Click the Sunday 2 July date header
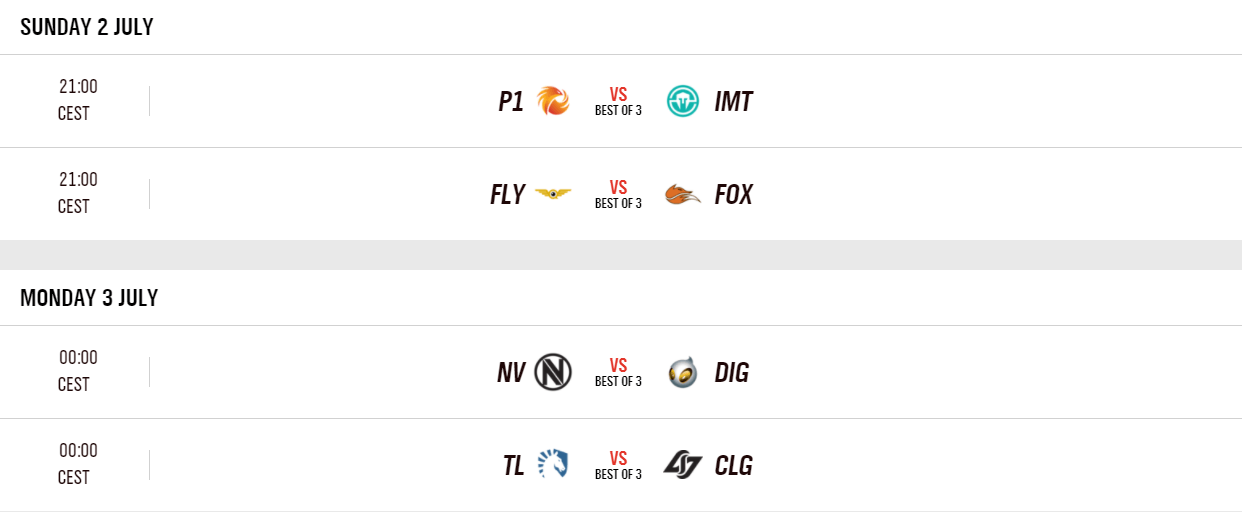 [87, 27]
